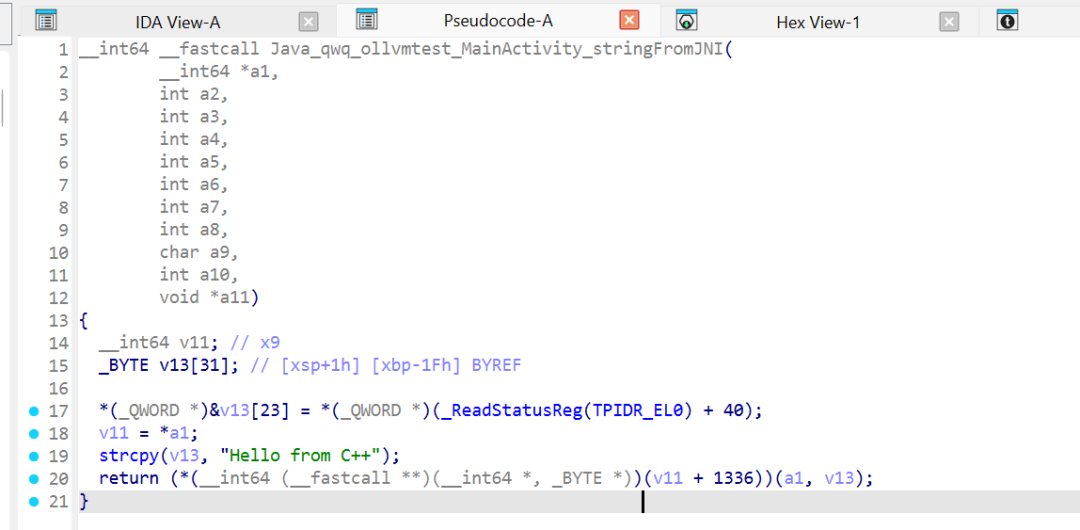This screenshot has height=530, width=1080.
Task: Close the Pseudocode-A tab with red X
Action: (629, 21)
